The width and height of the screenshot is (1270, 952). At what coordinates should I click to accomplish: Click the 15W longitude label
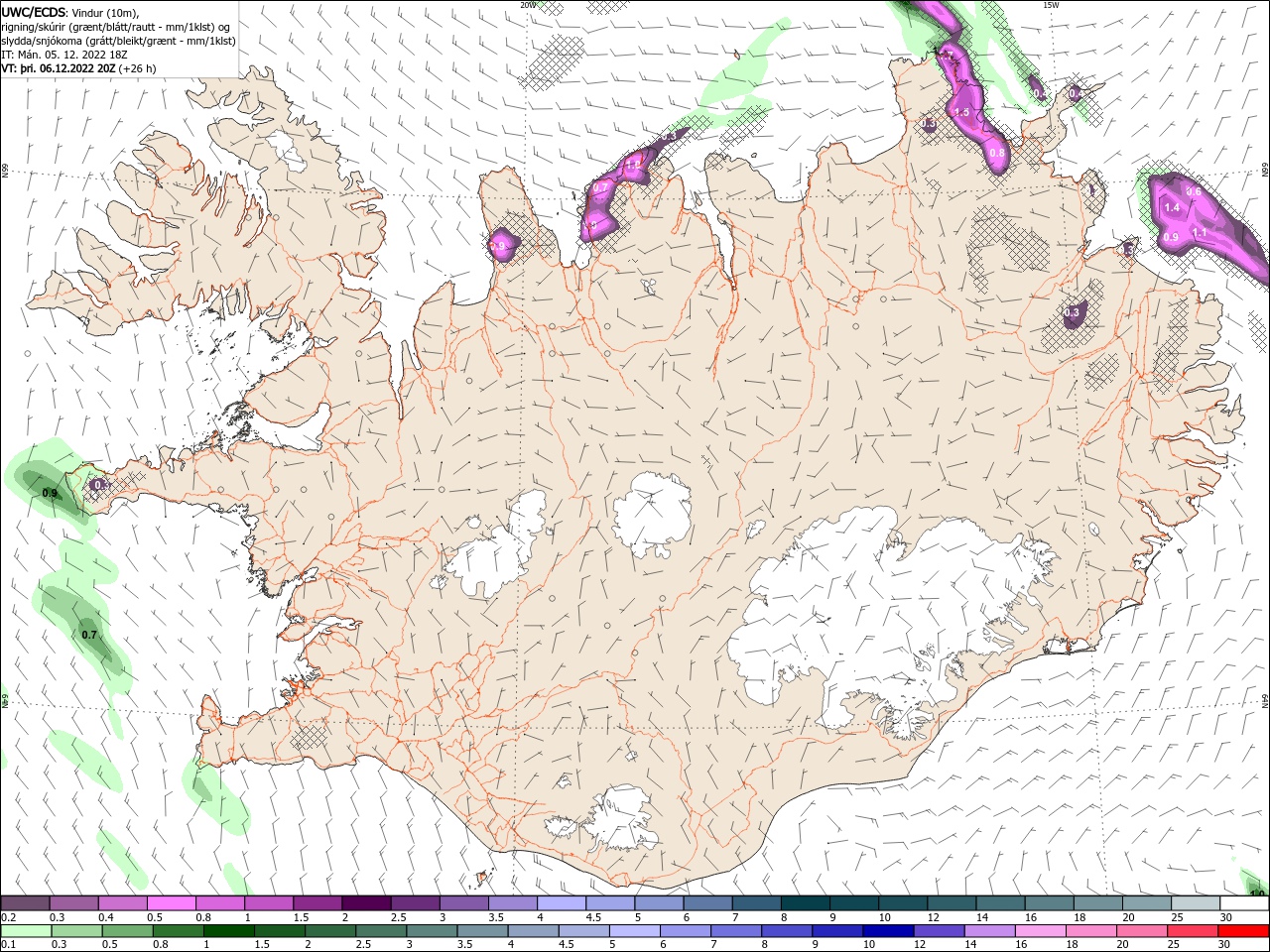(1051, 5)
